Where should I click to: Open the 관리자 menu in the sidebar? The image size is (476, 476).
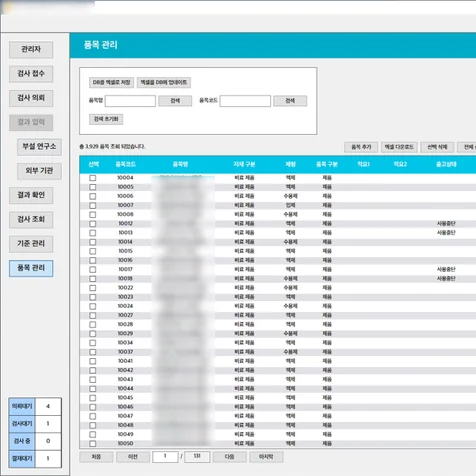coord(31,50)
